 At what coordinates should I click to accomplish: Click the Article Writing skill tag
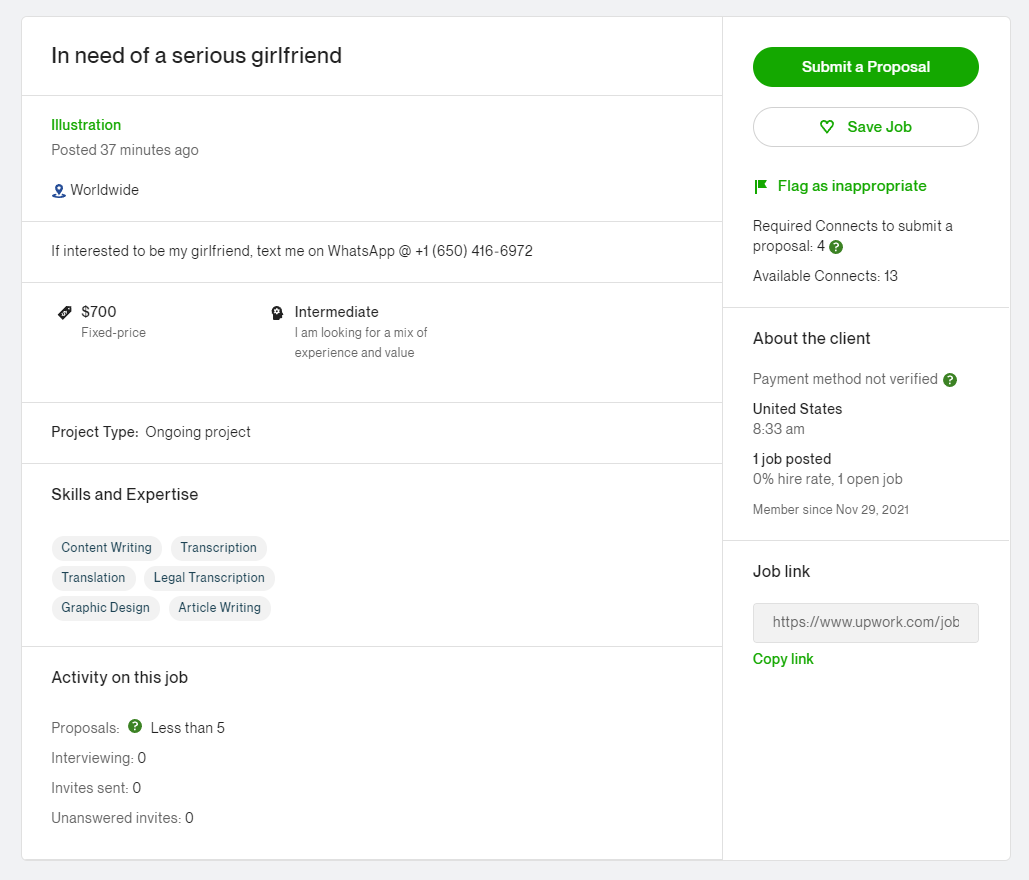pos(219,608)
